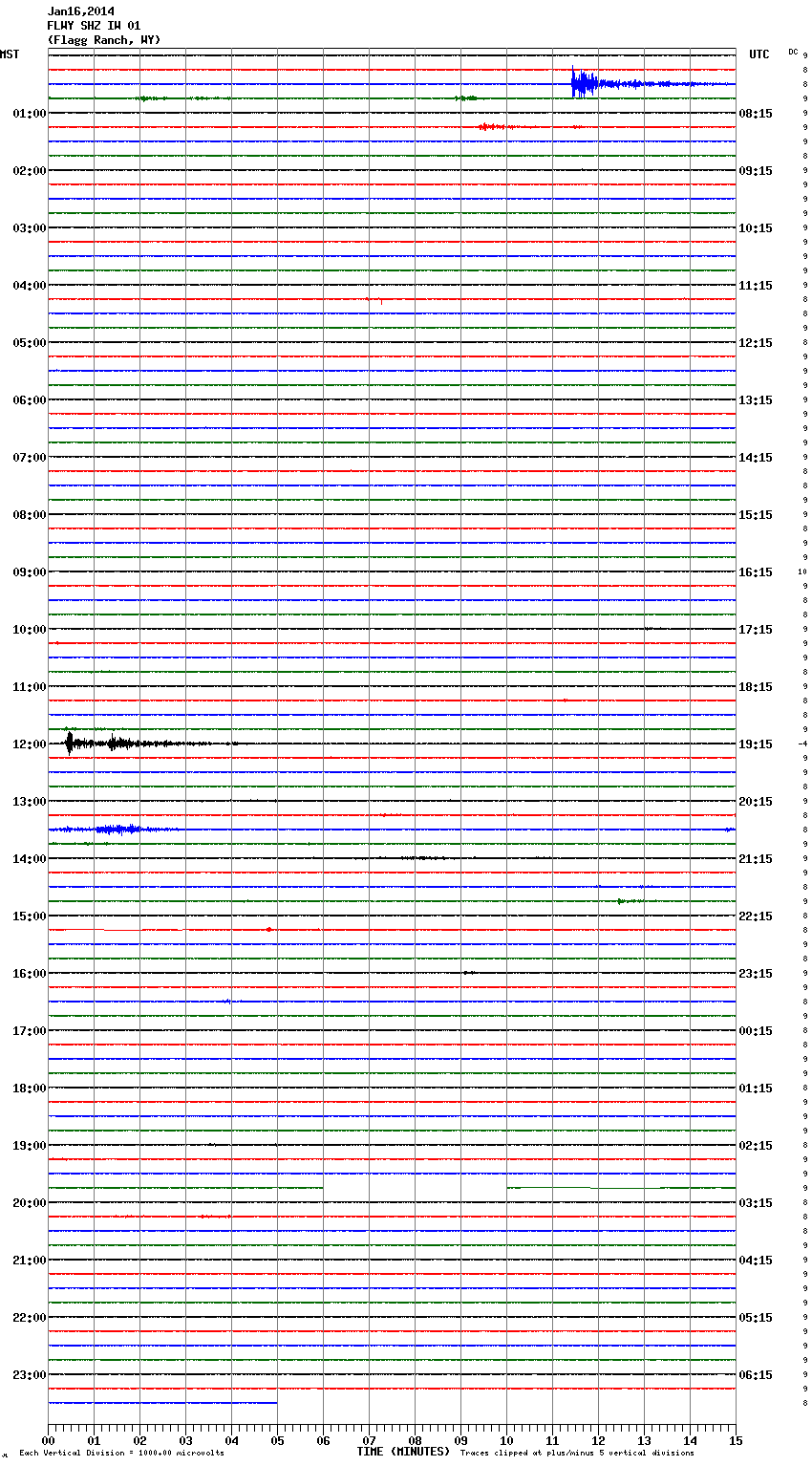Image resolution: width=812 pixels, height=1466 pixels.
Task: Click the DC column header
Action: tap(793, 52)
